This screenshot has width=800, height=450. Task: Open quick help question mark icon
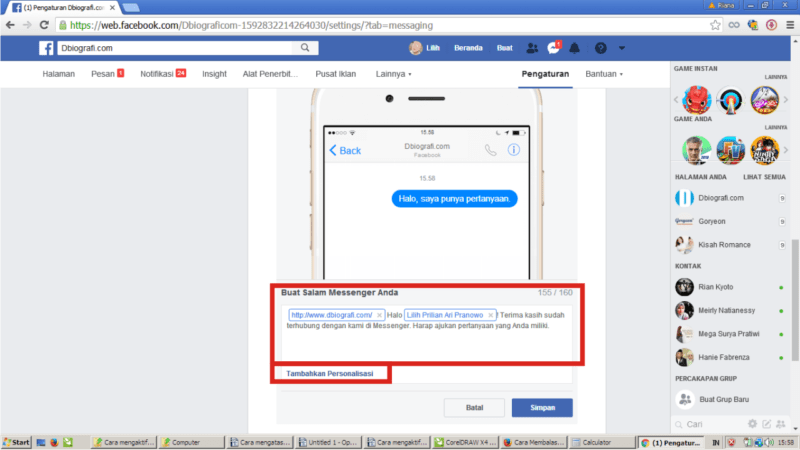coord(601,48)
